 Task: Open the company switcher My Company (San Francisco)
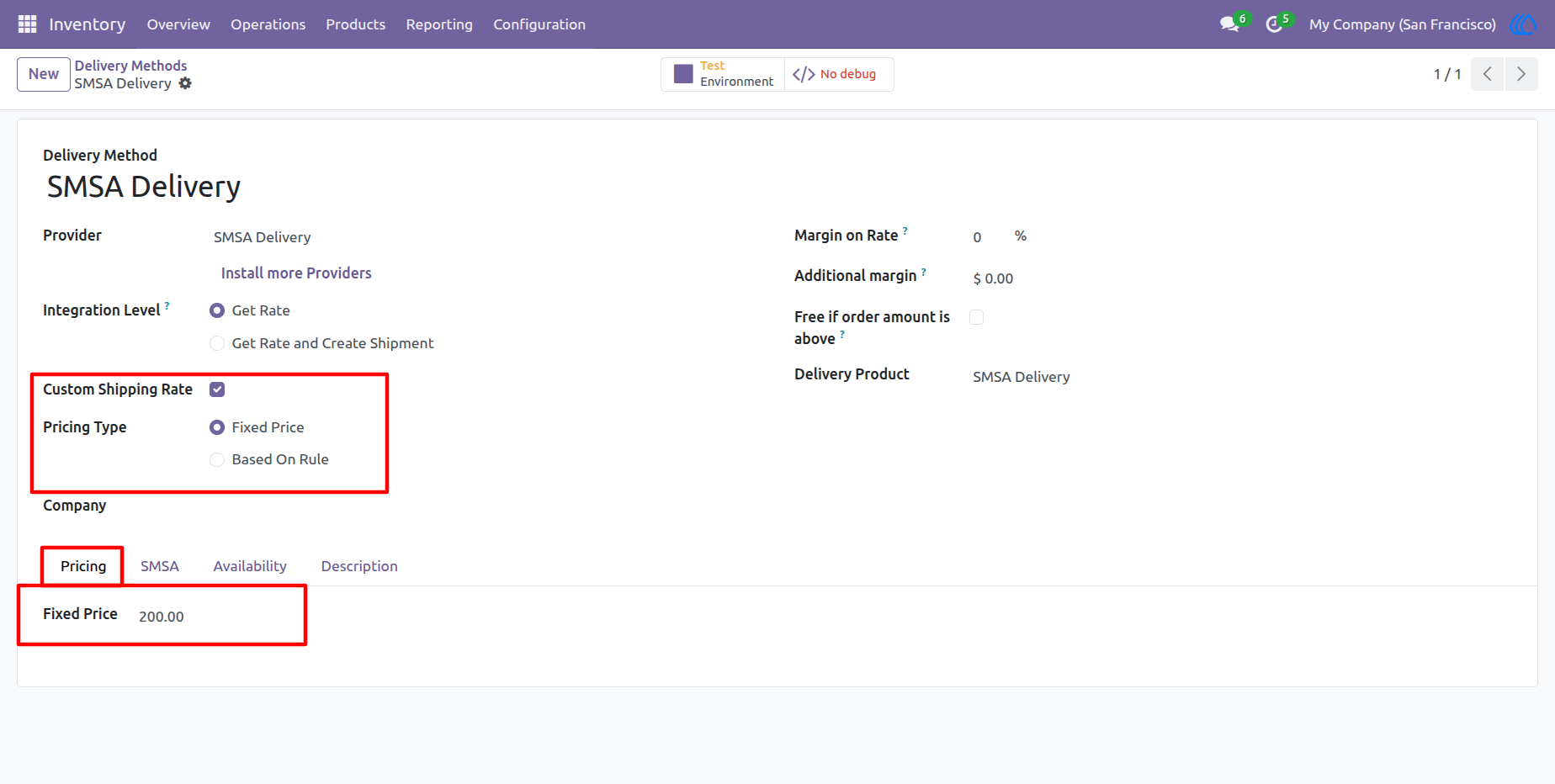click(1402, 24)
